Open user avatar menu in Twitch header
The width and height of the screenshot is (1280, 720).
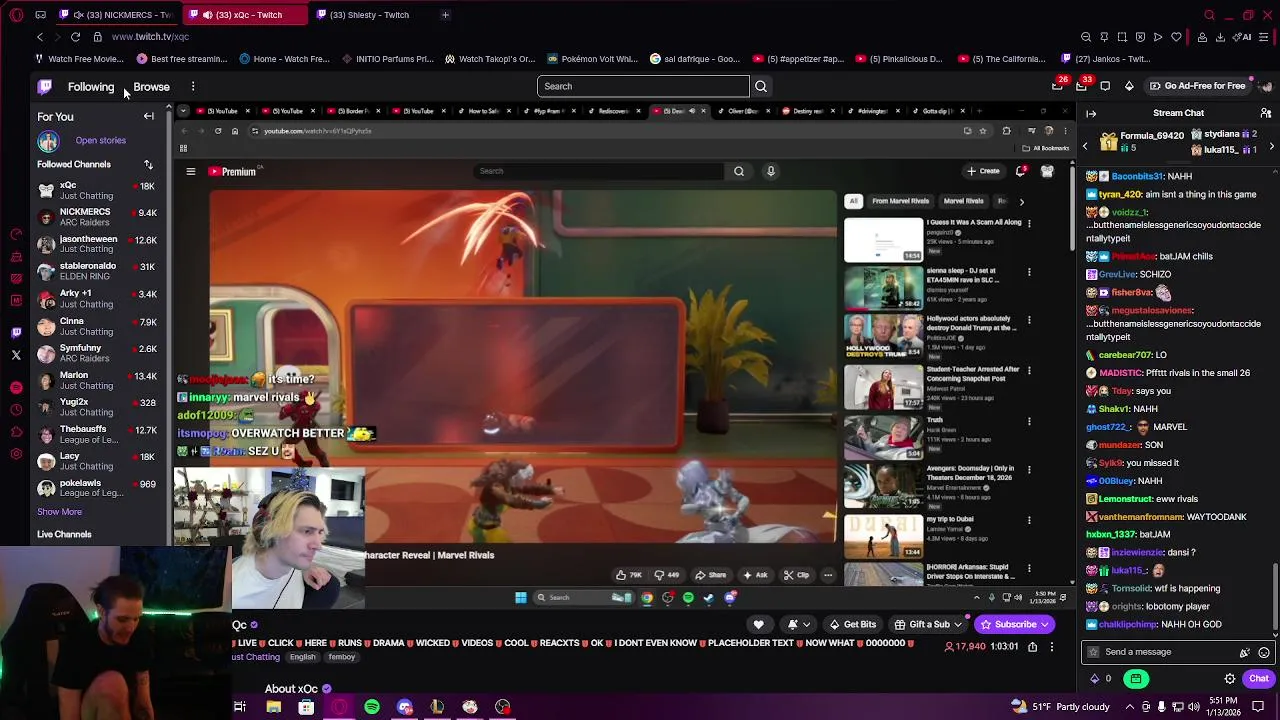click(1266, 86)
